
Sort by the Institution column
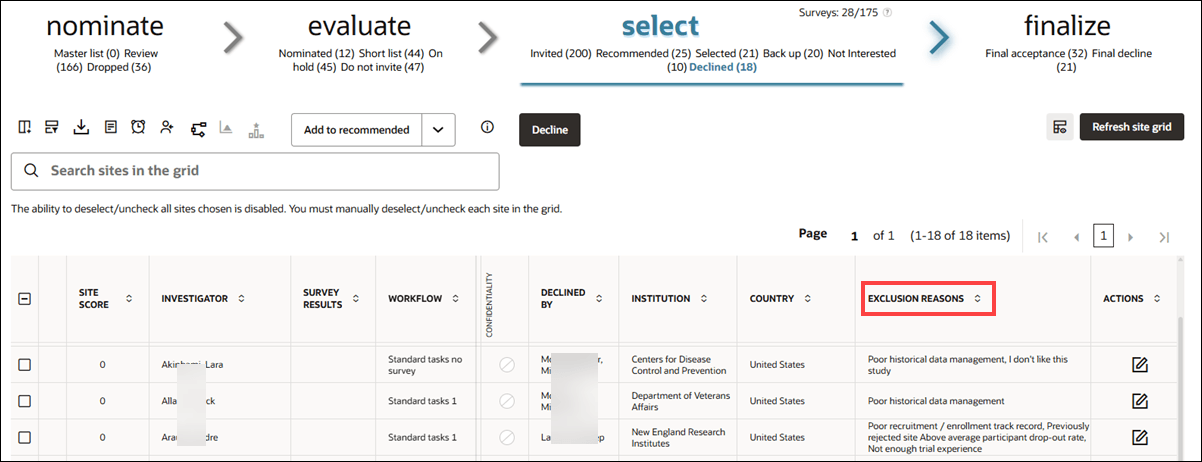click(703, 298)
